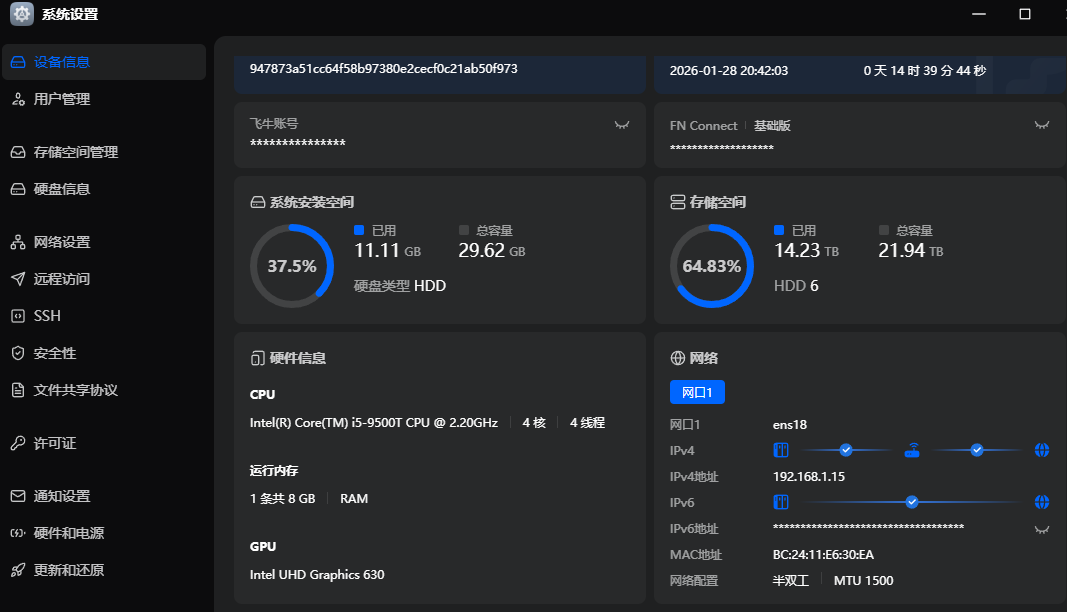Screen dimensions: 1067x612
Task: Click the IPv4 globe internet icon
Action: [x=1042, y=450]
